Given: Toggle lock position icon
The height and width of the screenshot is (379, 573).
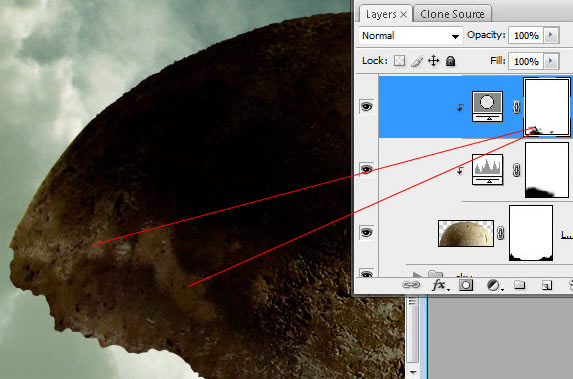Looking at the screenshot, I should (x=433, y=61).
